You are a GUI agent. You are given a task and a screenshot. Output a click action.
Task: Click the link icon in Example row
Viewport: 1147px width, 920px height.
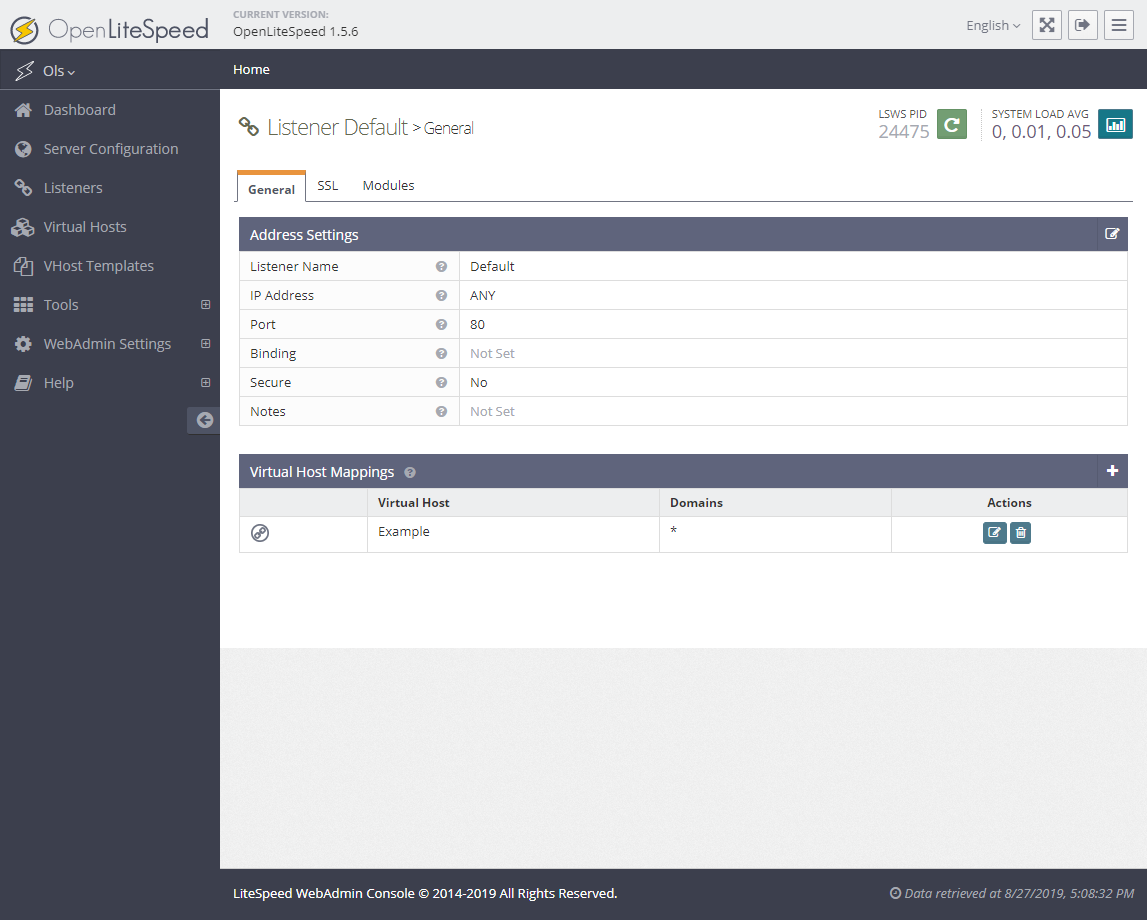(x=260, y=533)
